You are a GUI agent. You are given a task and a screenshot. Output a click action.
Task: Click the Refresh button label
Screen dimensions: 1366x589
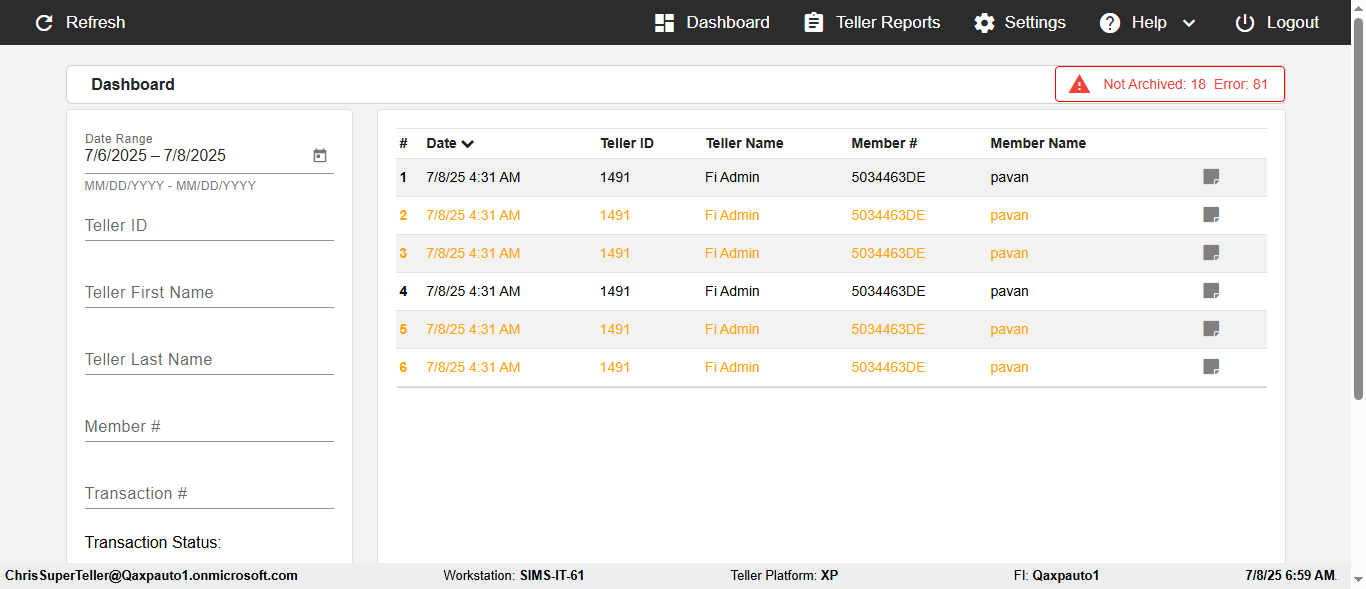pos(96,22)
